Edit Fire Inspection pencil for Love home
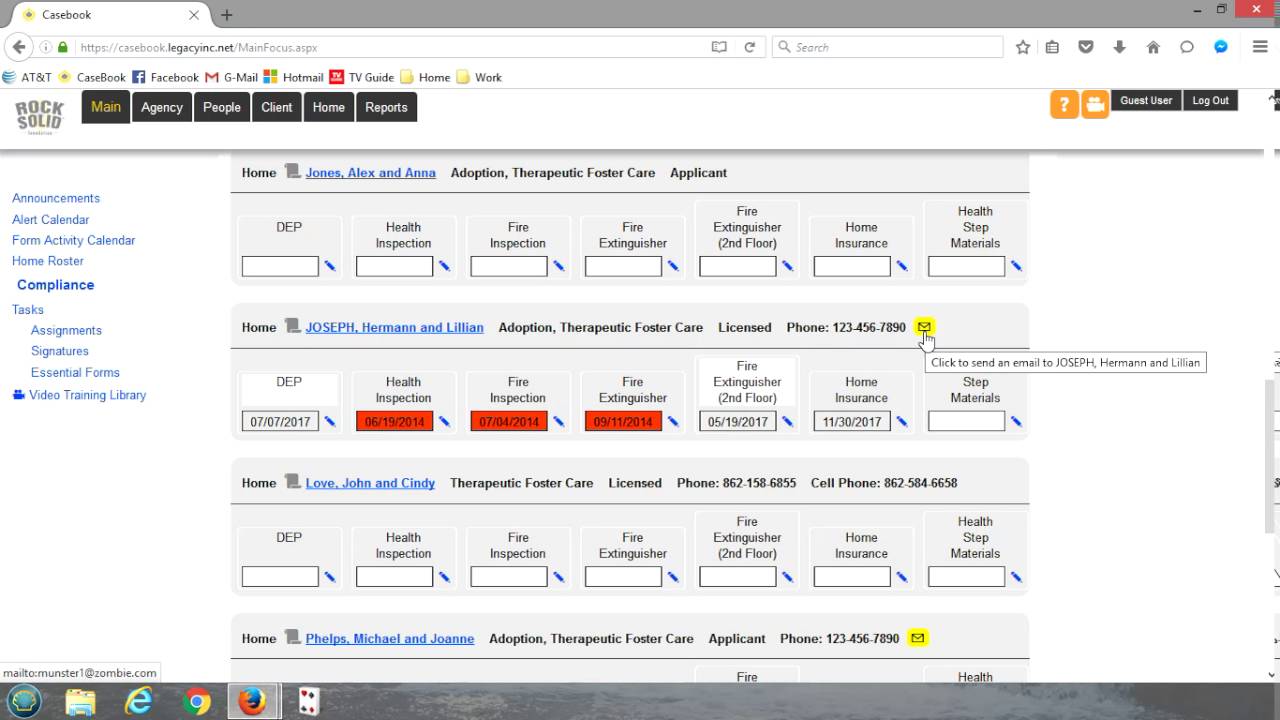The height and width of the screenshot is (720, 1280). tap(558, 577)
